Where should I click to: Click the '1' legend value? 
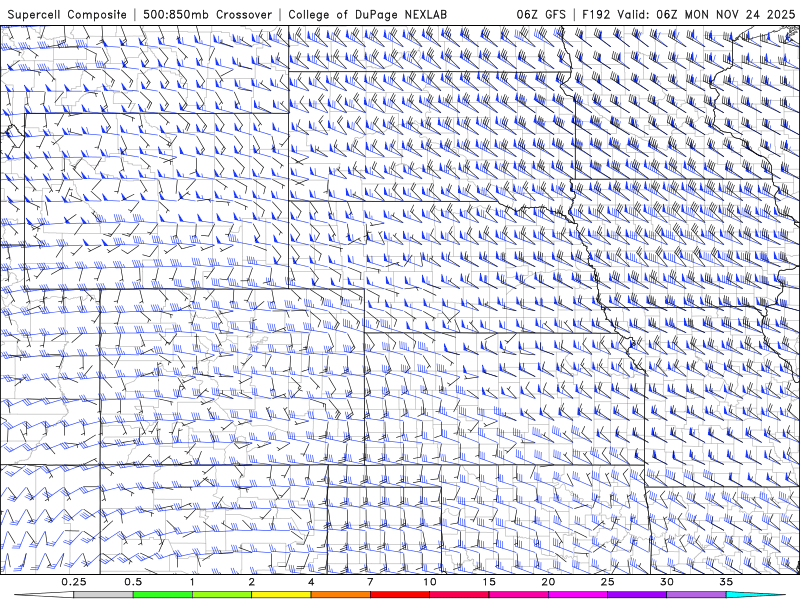click(x=192, y=582)
